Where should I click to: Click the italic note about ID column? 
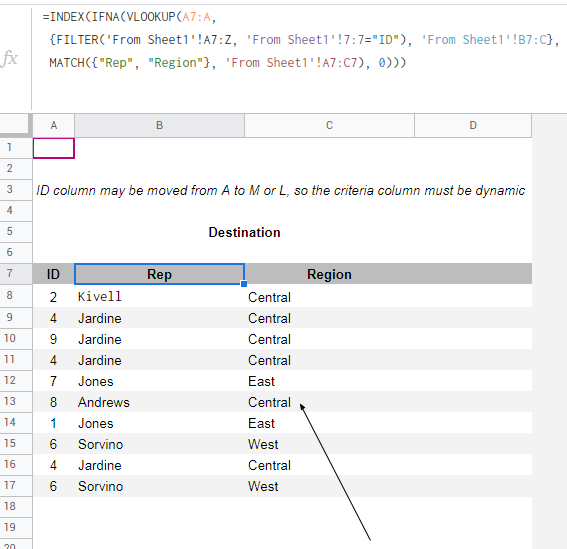pos(281,190)
